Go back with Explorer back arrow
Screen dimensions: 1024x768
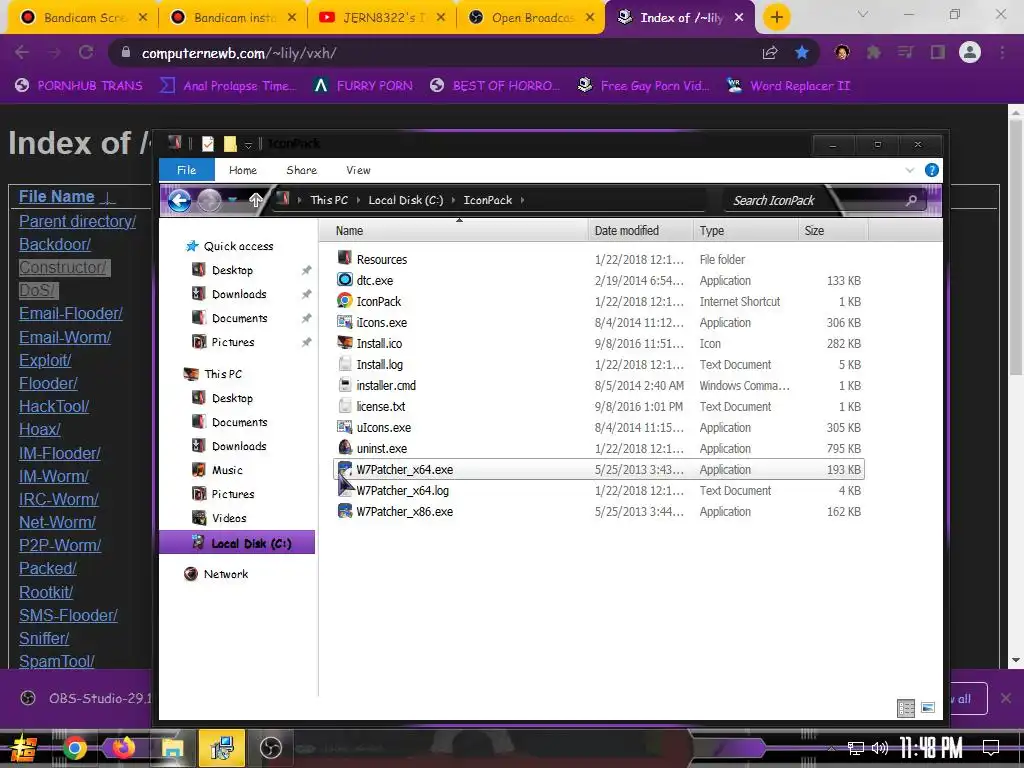coord(180,200)
